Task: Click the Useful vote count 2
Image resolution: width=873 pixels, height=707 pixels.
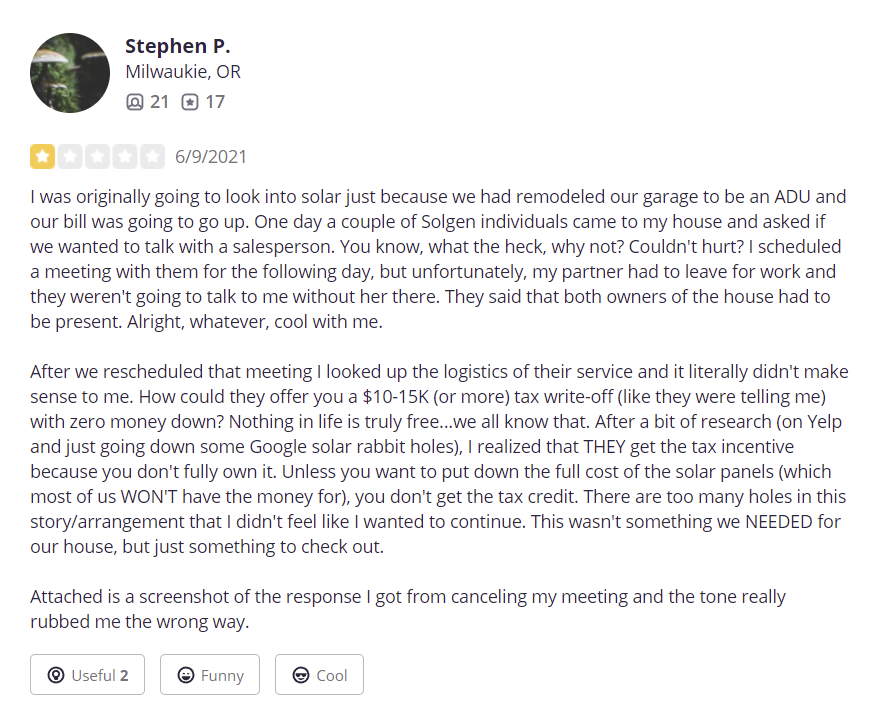Action: pos(124,675)
